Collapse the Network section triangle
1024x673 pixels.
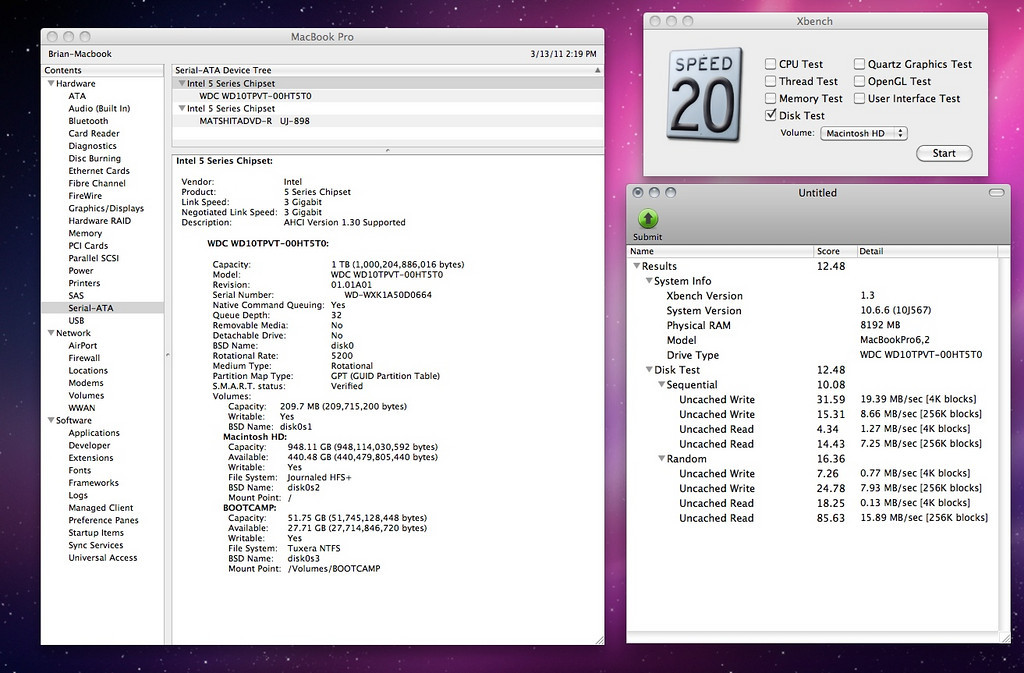(50, 333)
